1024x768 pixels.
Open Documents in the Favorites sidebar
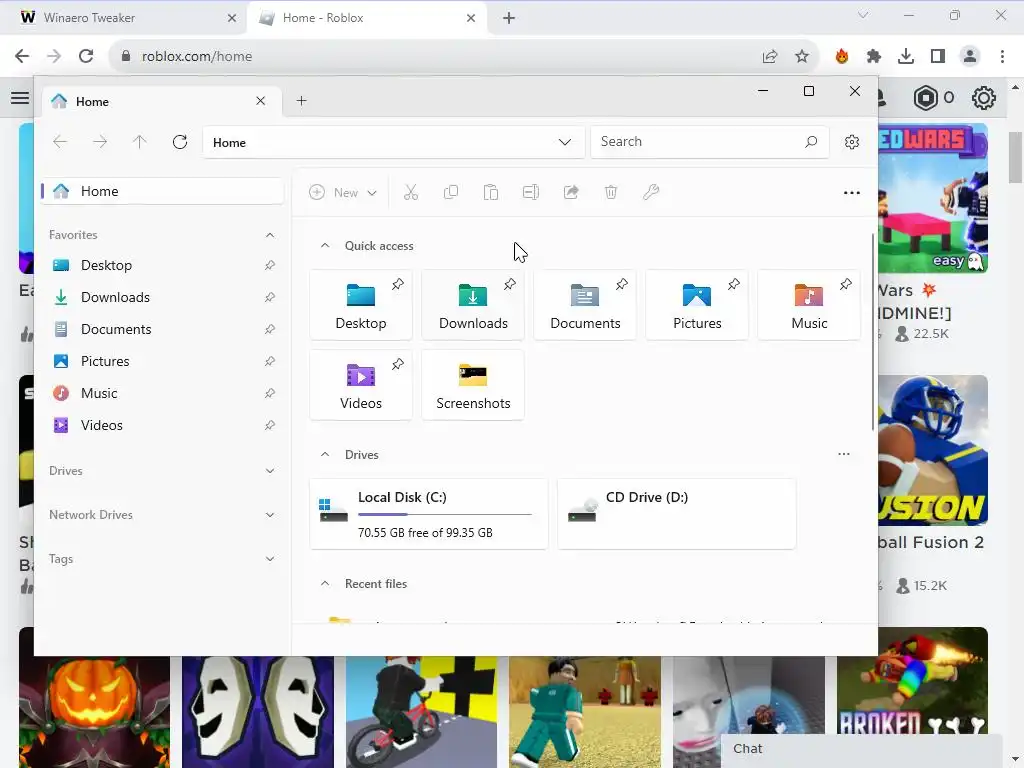[163, 329]
